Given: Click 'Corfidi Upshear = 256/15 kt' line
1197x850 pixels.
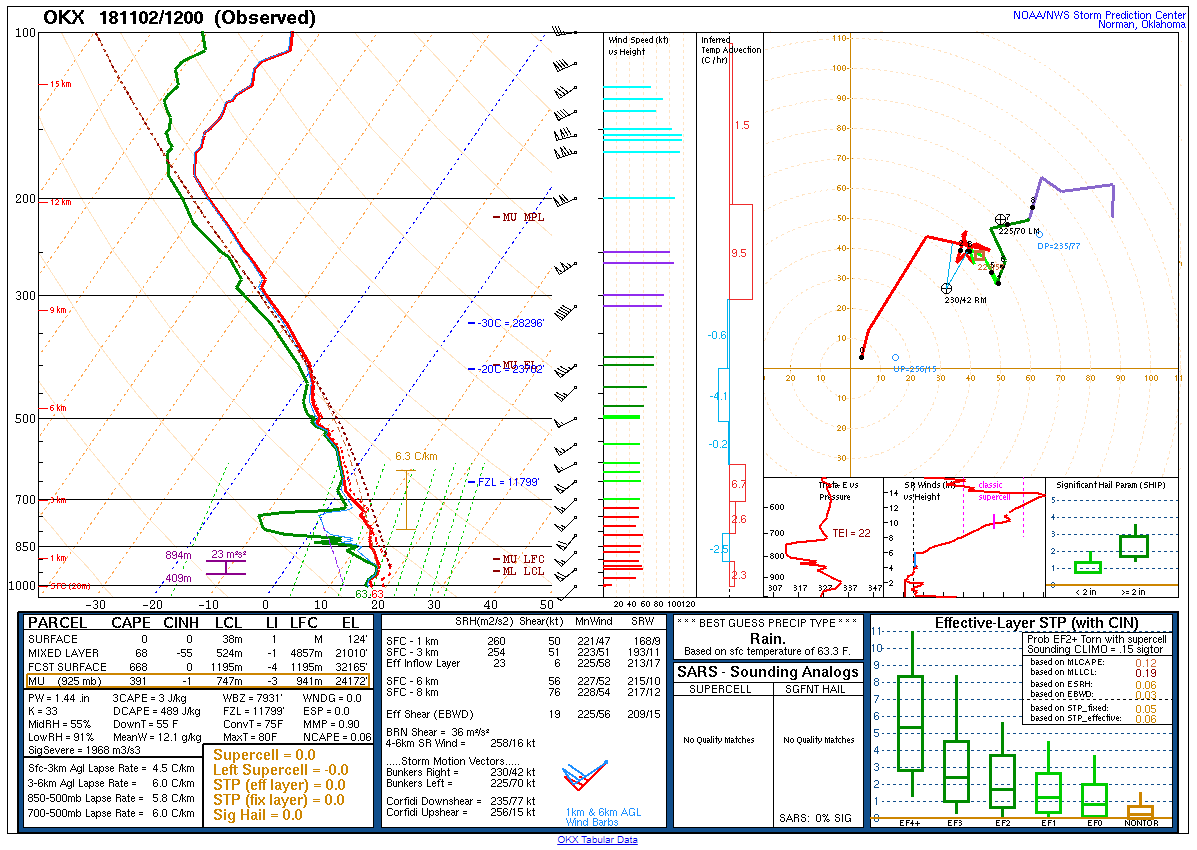Looking at the screenshot, I should (x=460, y=812).
